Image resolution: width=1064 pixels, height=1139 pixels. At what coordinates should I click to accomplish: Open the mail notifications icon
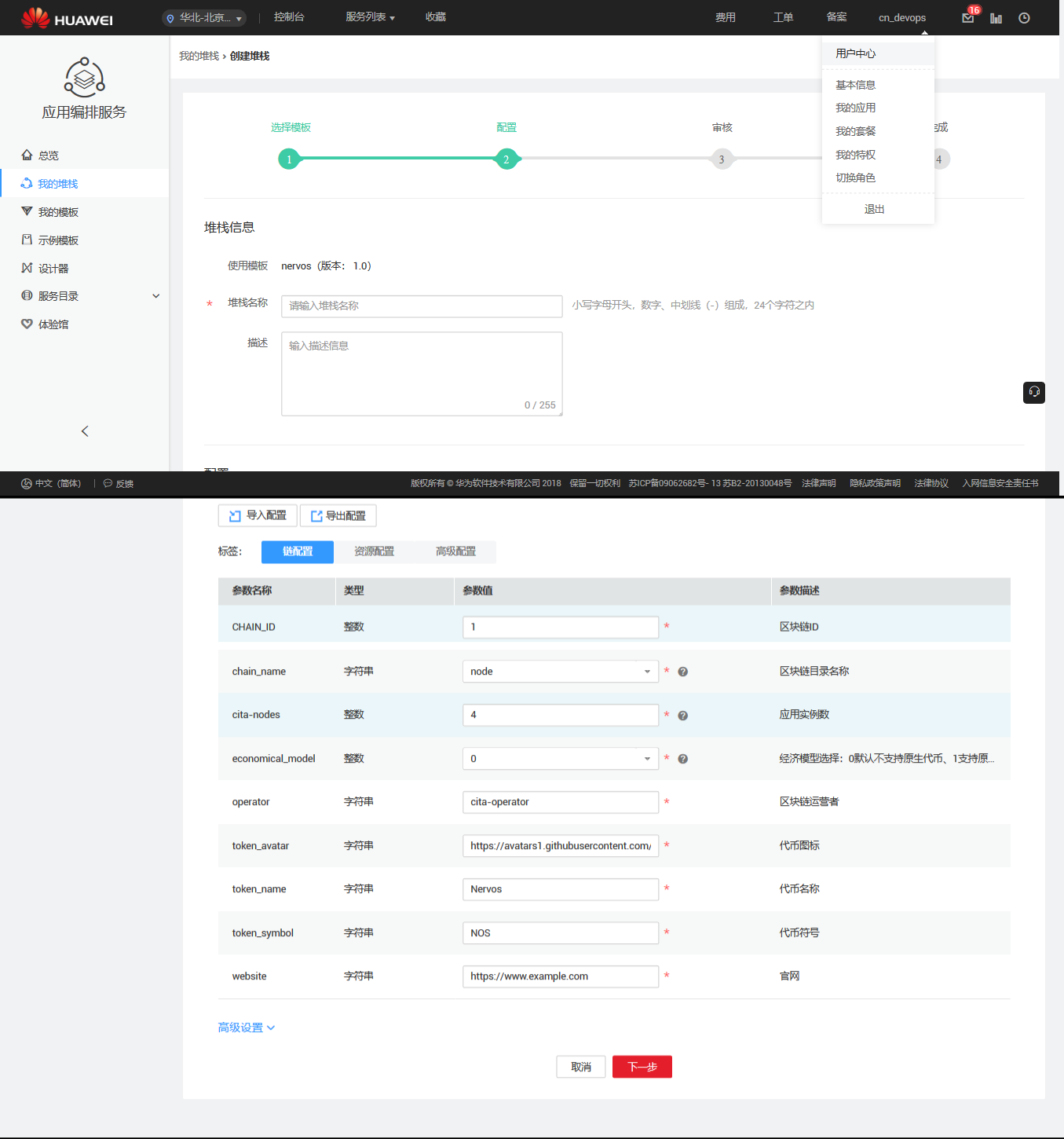click(968, 18)
